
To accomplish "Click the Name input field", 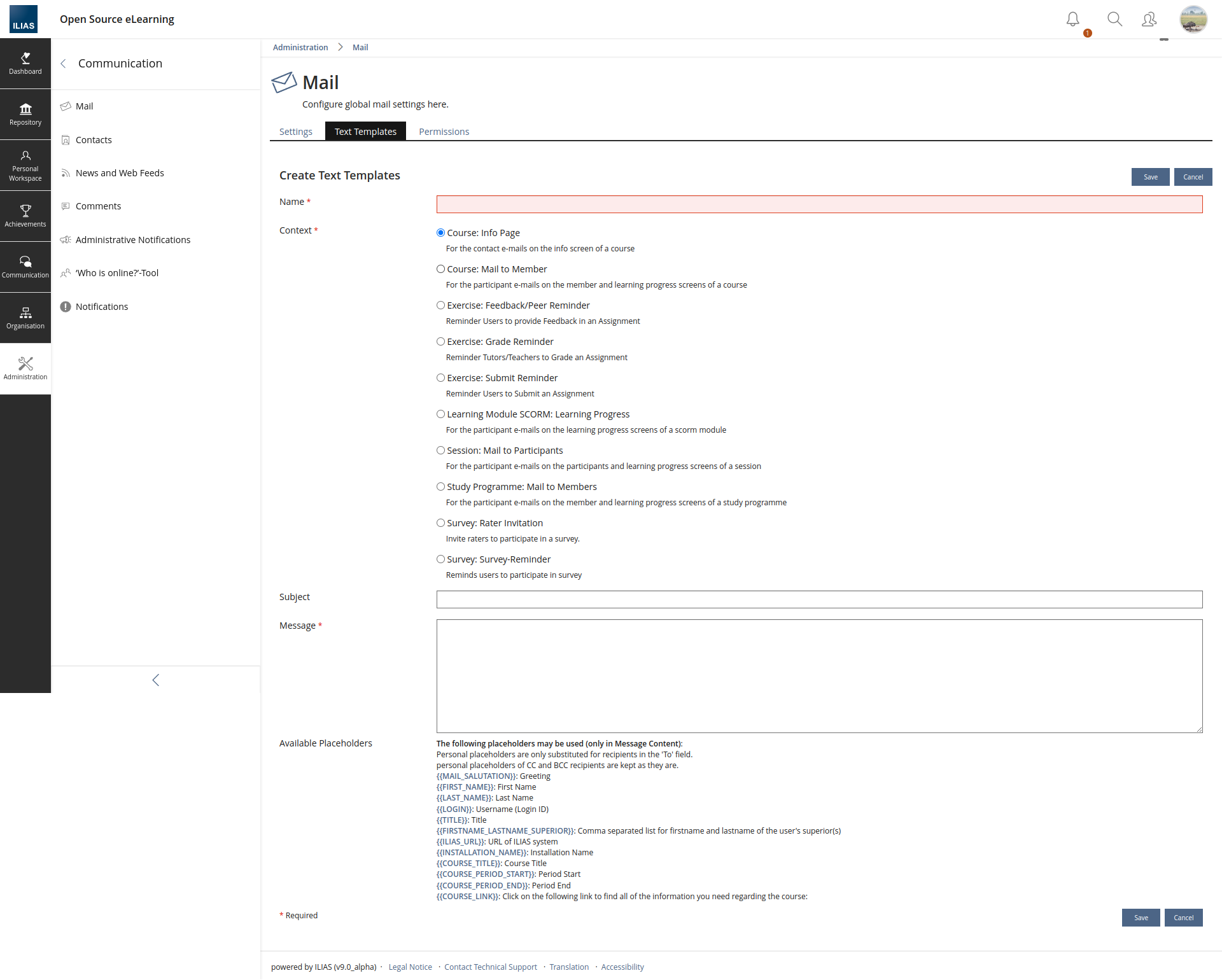I will point(819,204).
